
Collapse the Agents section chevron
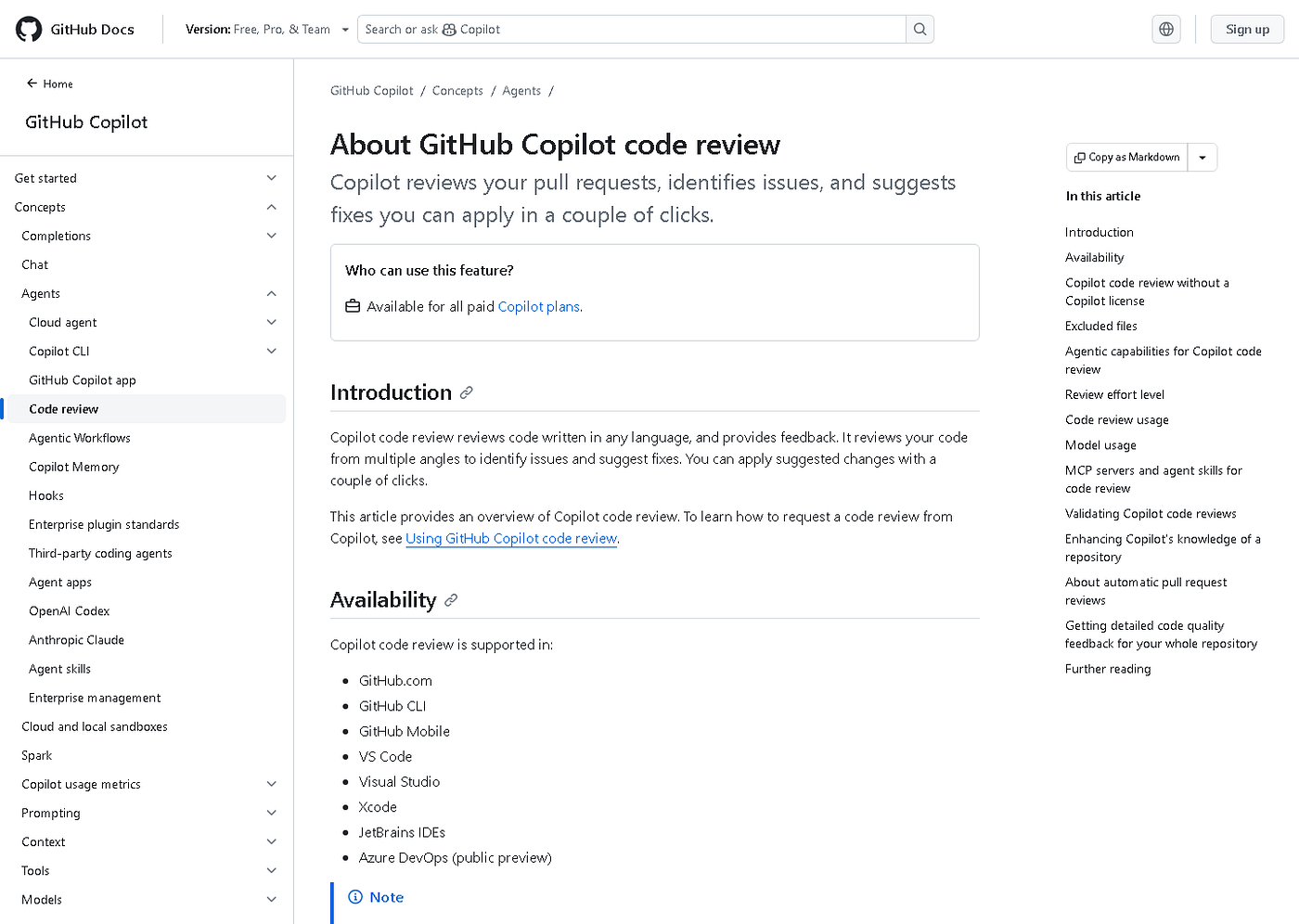click(272, 293)
